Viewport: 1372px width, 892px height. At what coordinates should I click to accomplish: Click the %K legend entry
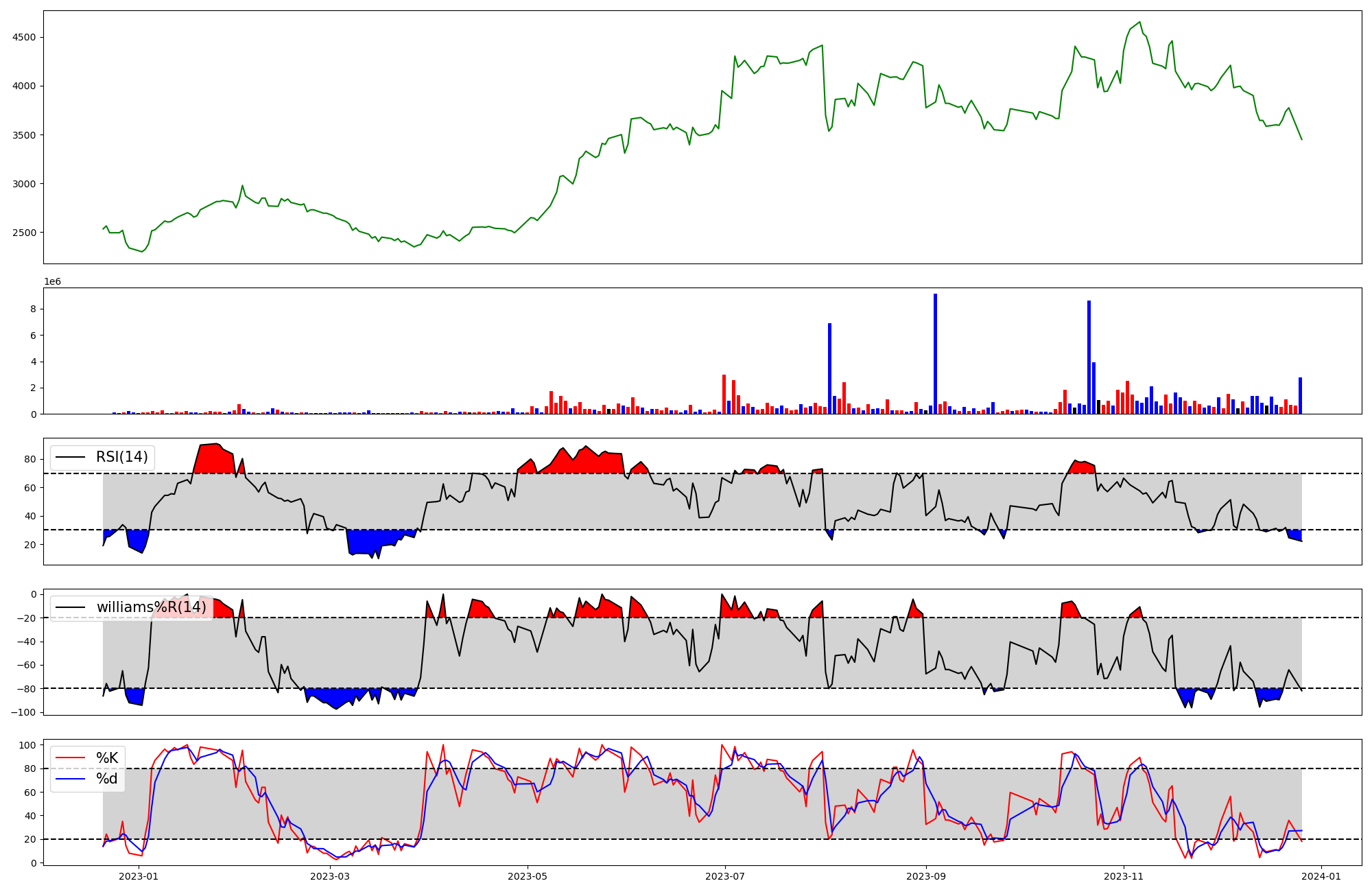click(x=107, y=758)
